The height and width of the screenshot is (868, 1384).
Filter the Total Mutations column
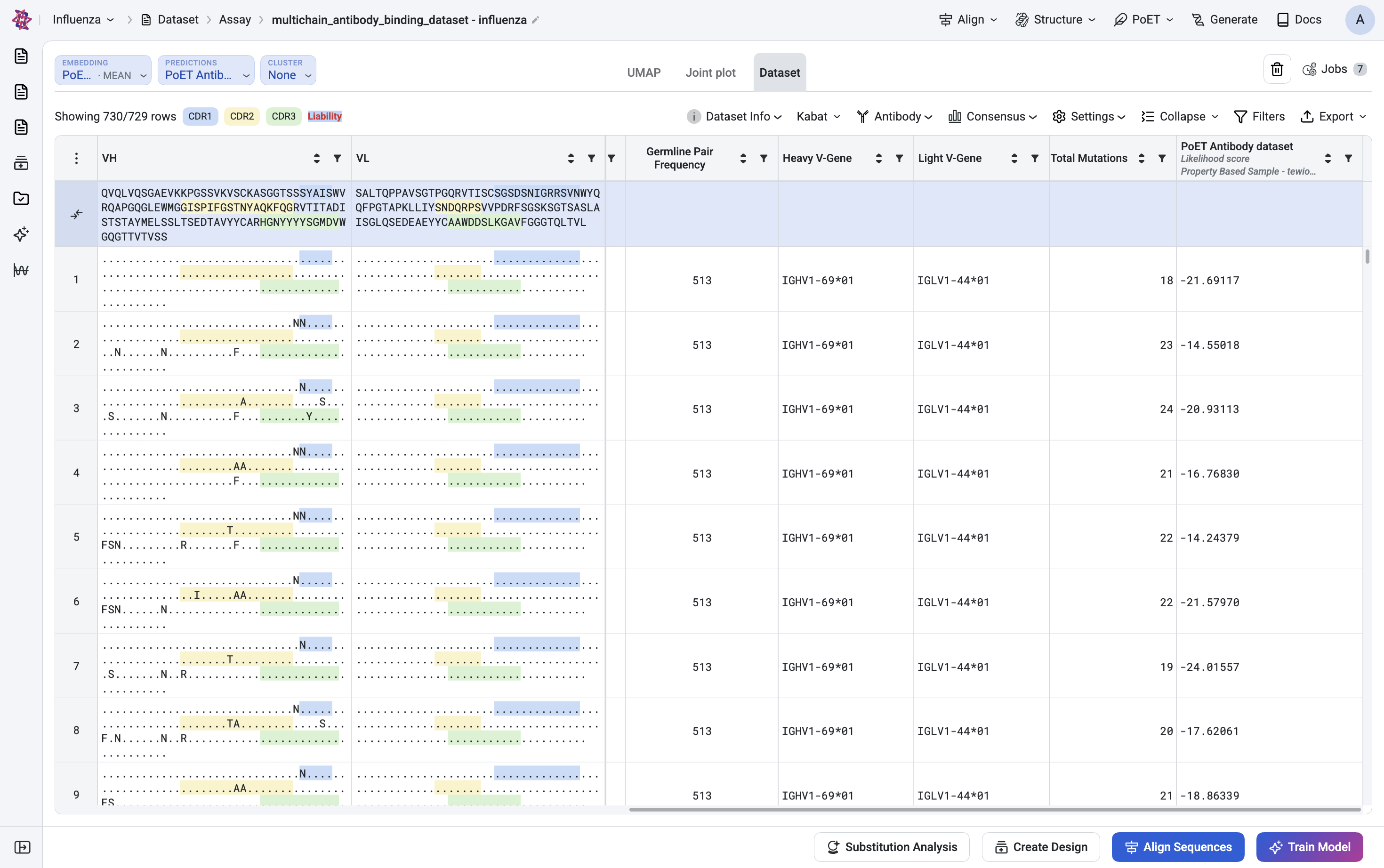[x=1162, y=159]
